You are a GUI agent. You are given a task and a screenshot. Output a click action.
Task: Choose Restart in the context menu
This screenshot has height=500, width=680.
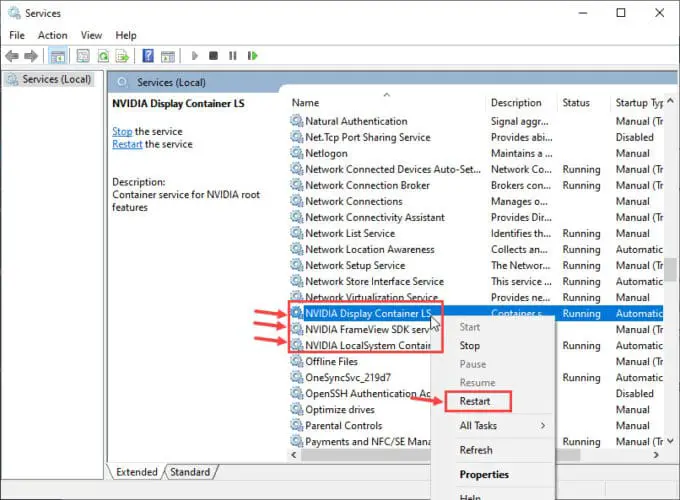point(475,401)
